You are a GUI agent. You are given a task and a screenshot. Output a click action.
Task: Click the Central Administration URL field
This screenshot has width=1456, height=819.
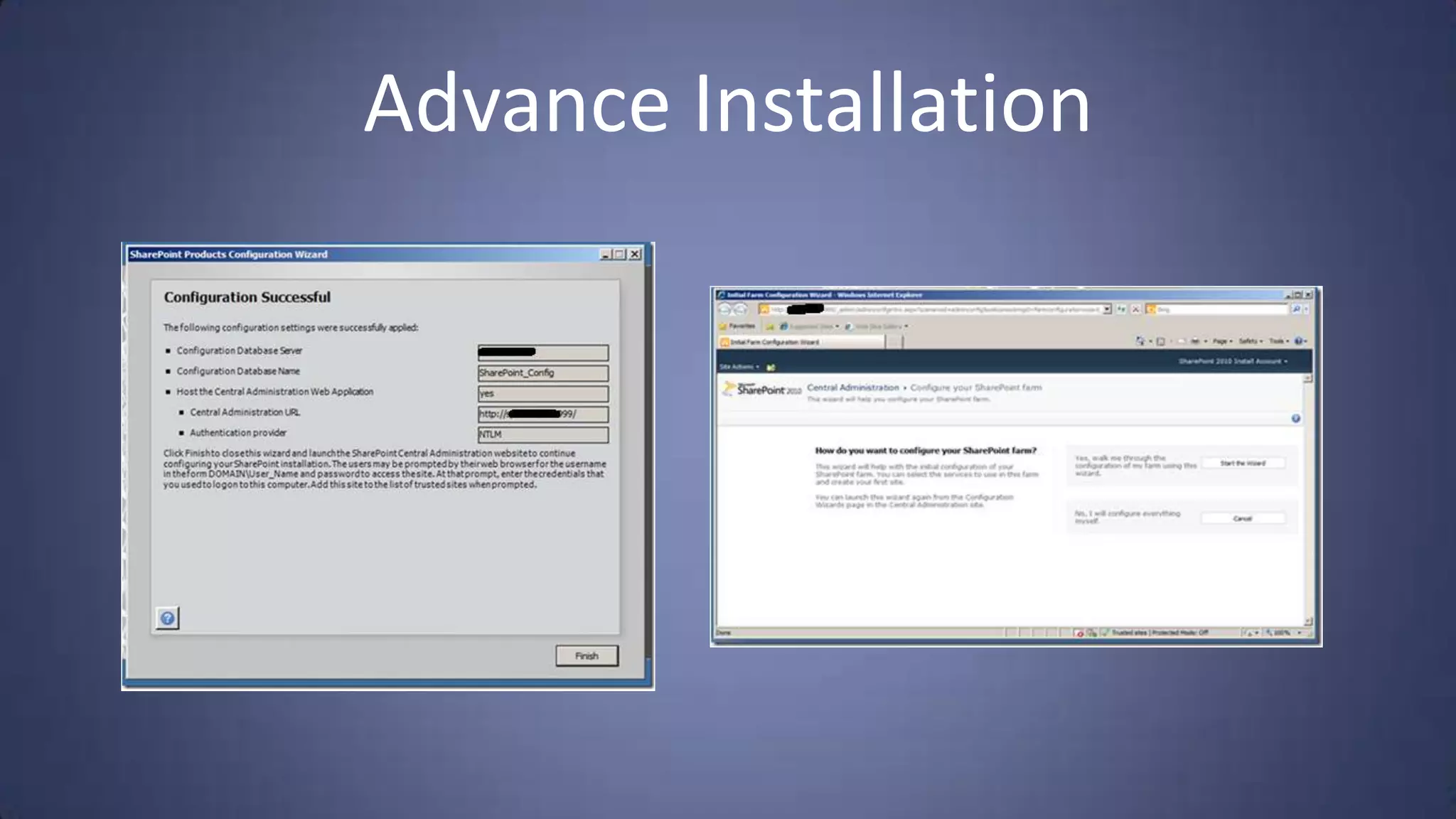(543, 414)
